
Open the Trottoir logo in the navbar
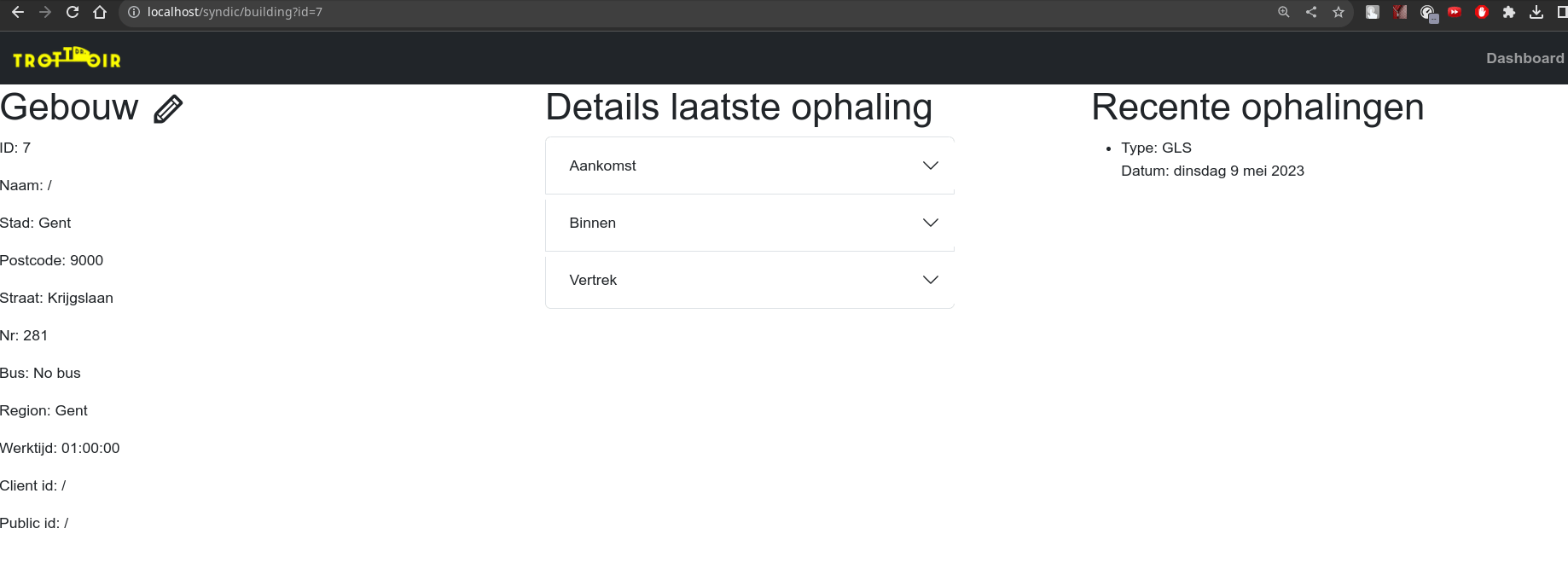click(65, 58)
